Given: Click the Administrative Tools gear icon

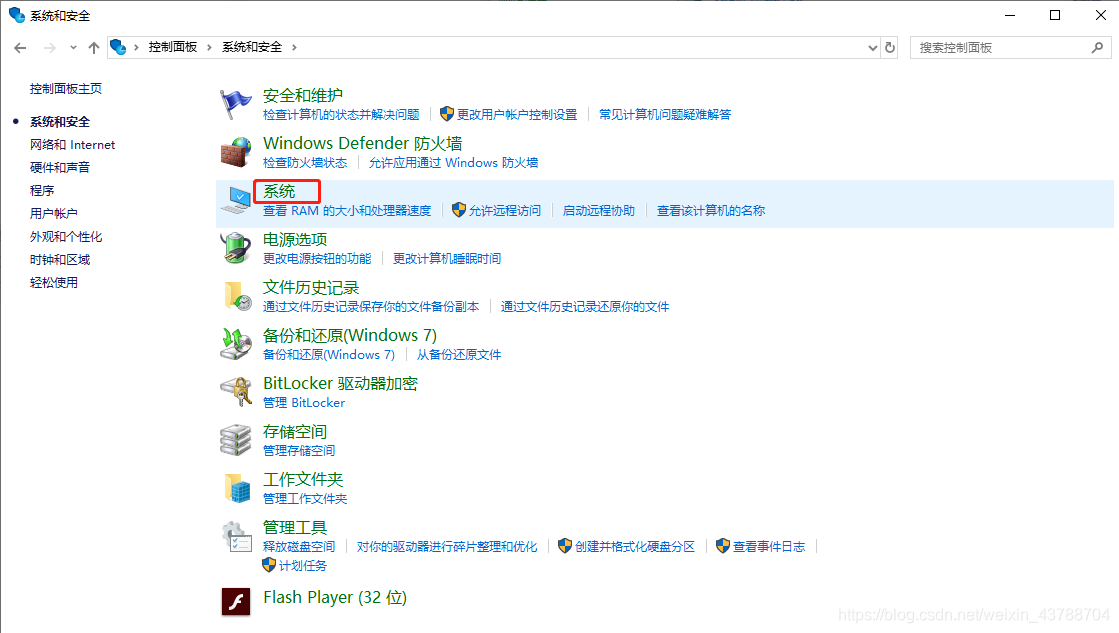Looking at the screenshot, I should coord(236,536).
